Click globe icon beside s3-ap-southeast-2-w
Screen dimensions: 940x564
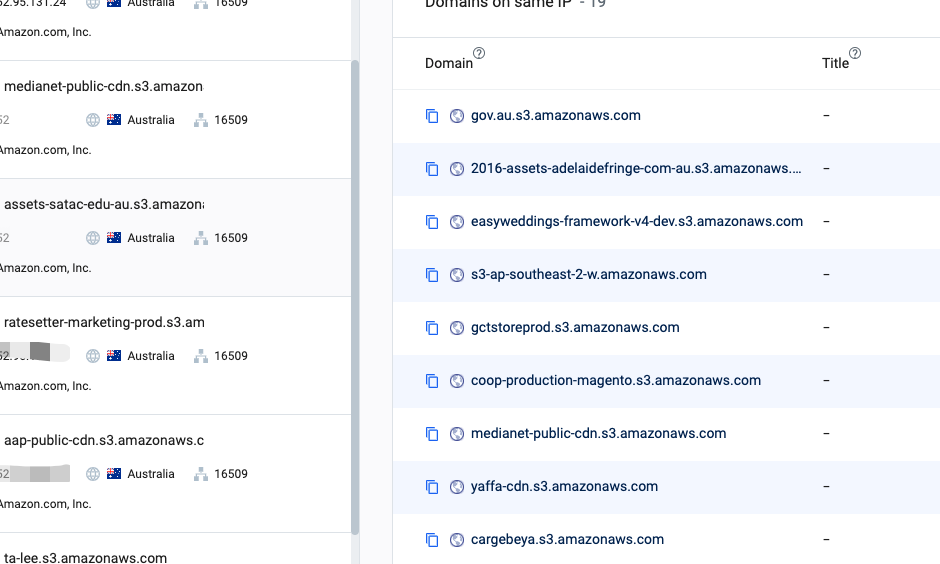pos(457,275)
